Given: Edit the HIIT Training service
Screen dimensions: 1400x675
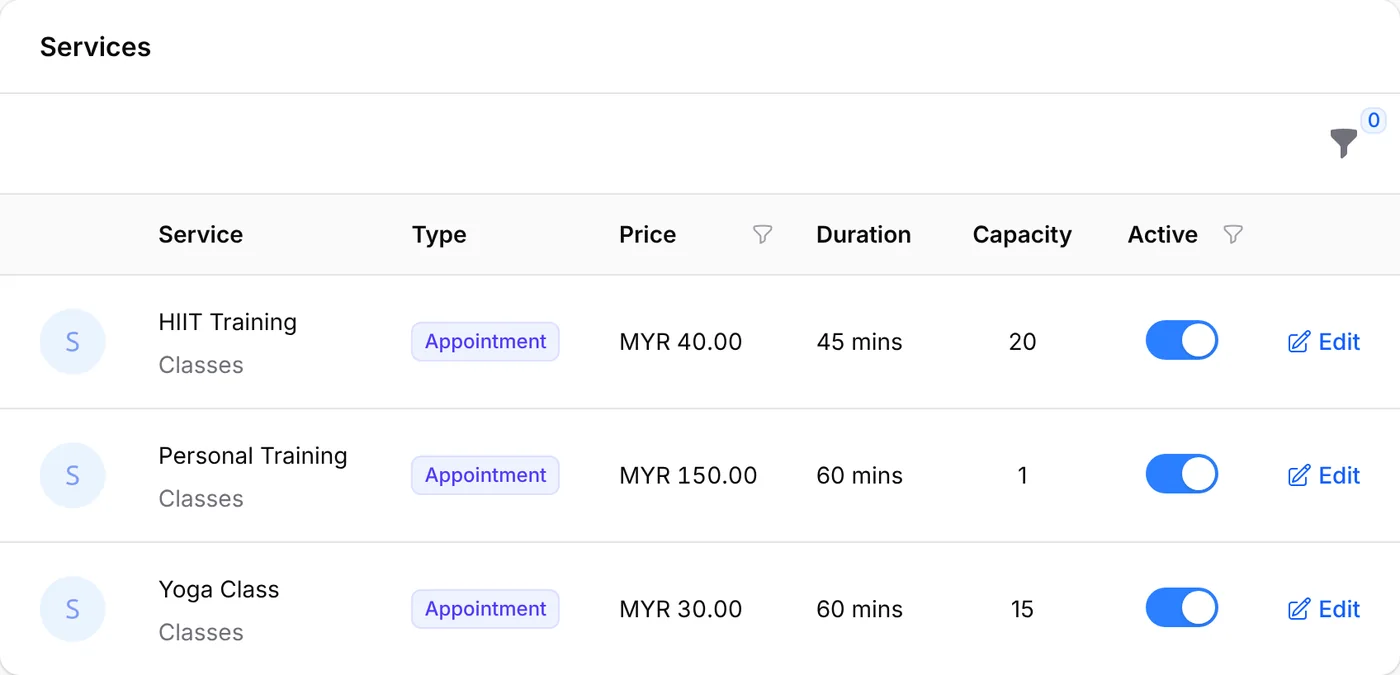Looking at the screenshot, I should [x=1324, y=342].
